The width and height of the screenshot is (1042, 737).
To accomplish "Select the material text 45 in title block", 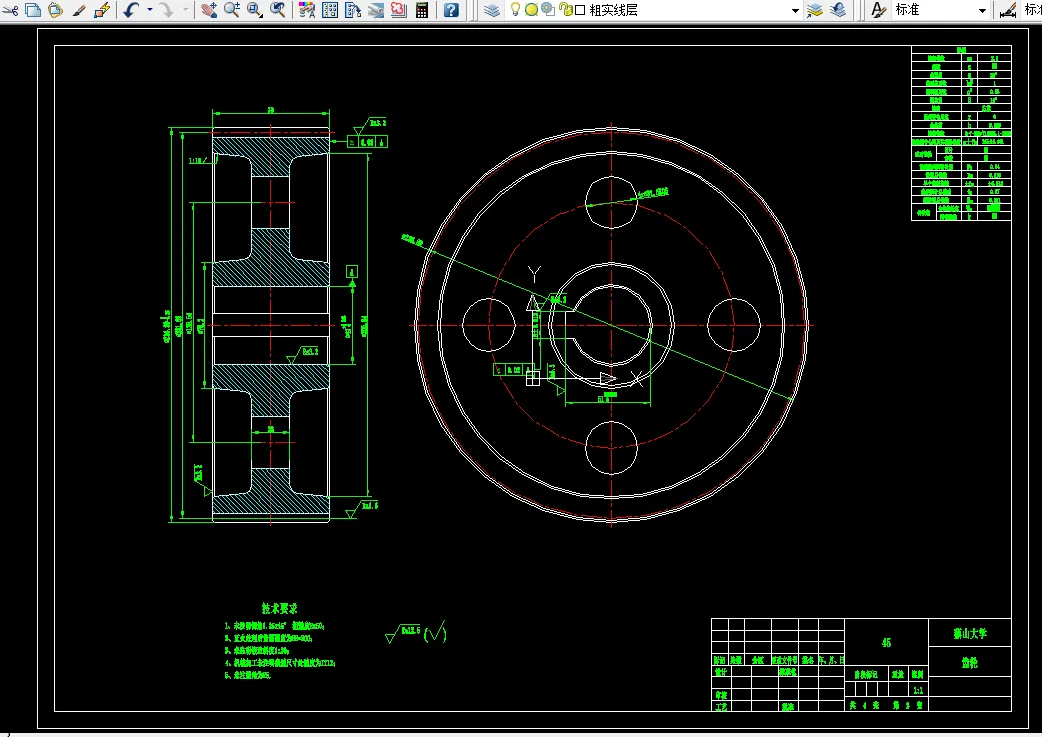I will [886, 643].
